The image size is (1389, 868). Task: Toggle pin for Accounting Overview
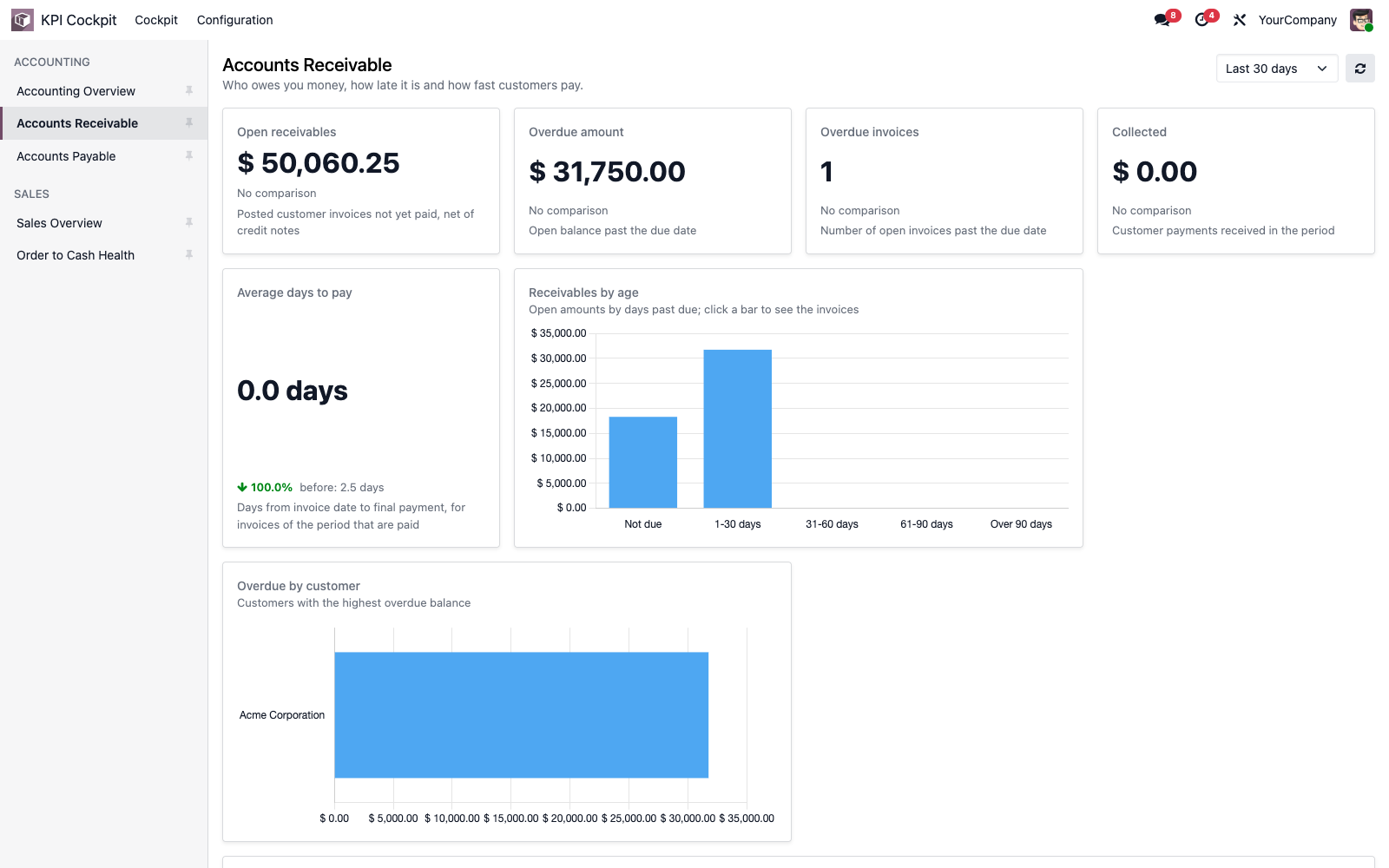[x=189, y=91]
